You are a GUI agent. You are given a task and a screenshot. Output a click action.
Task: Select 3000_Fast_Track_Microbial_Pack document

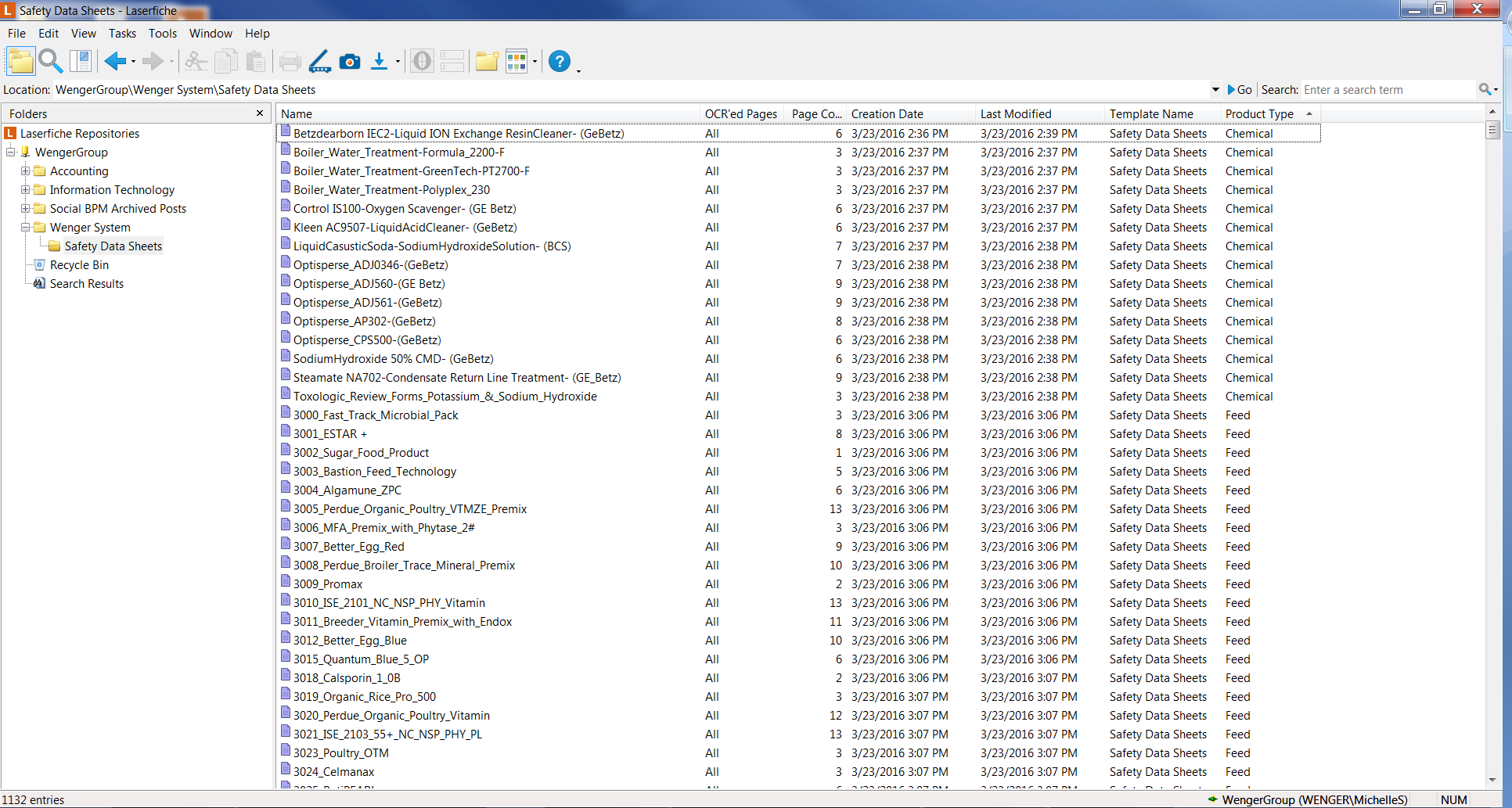tap(376, 415)
